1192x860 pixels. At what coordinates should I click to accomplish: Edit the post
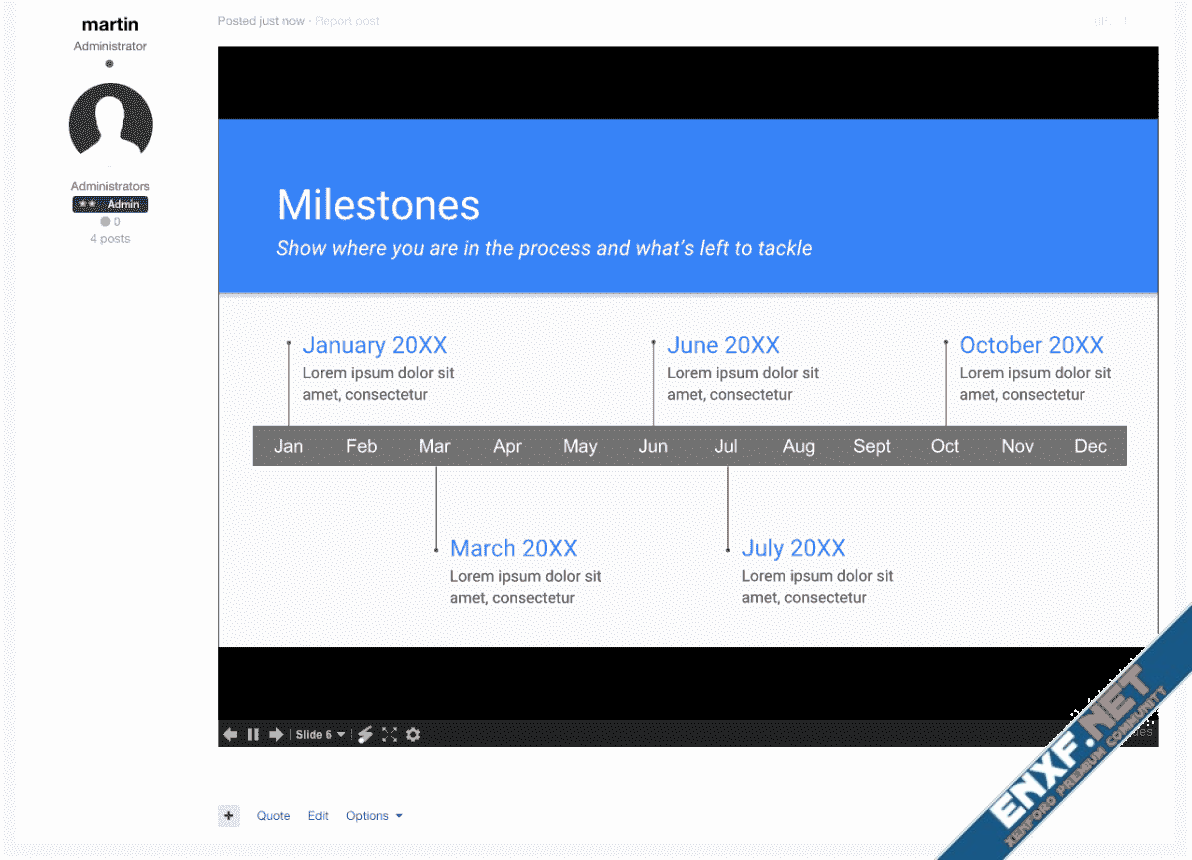click(x=318, y=816)
